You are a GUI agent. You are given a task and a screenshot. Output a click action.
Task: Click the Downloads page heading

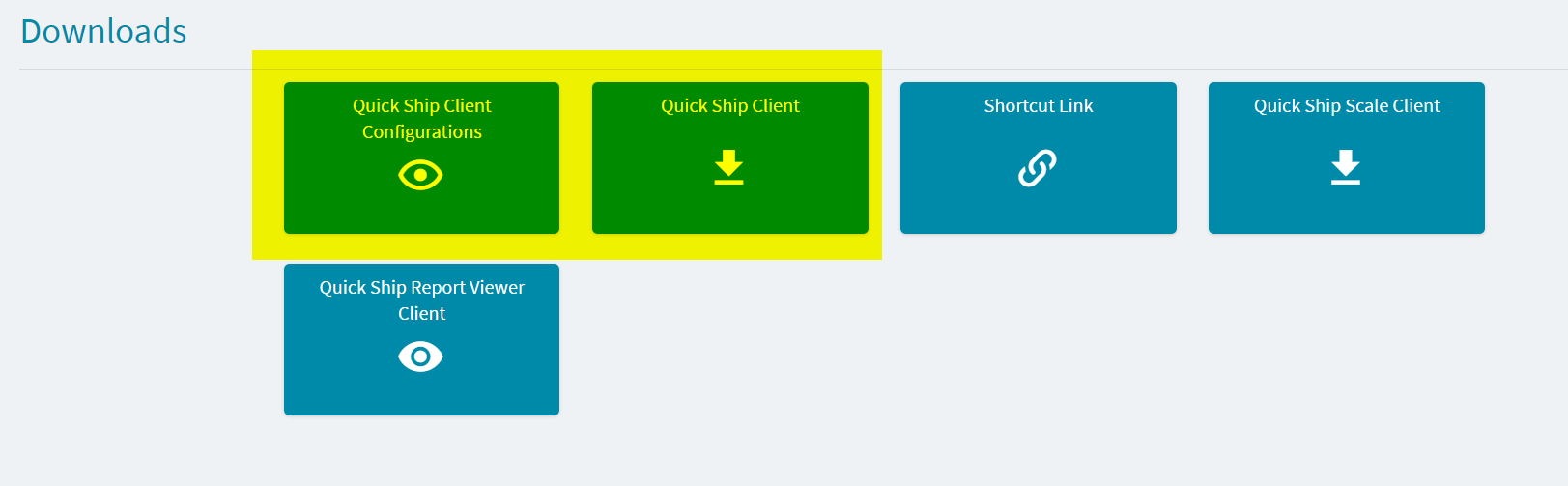coord(103,31)
